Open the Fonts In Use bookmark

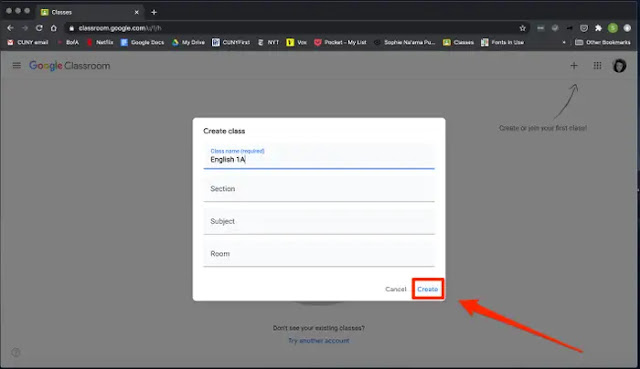[502, 42]
